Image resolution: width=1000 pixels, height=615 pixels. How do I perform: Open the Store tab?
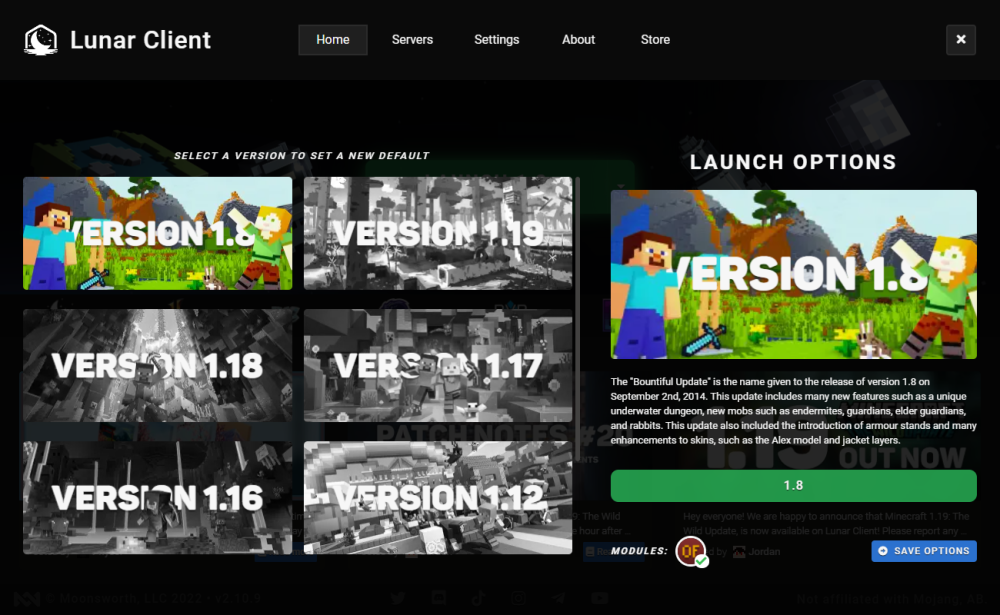pyautogui.click(x=655, y=40)
